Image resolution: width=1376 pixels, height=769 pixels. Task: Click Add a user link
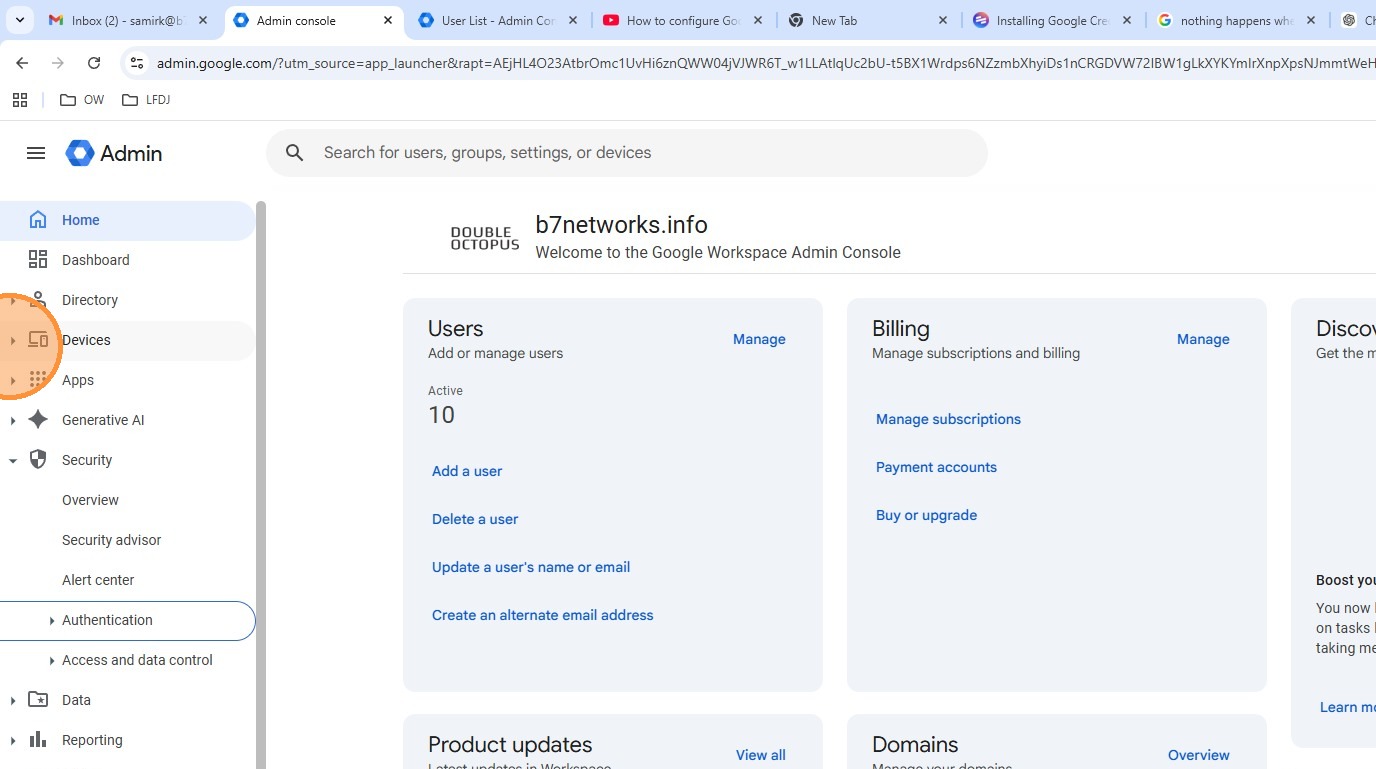tap(467, 471)
